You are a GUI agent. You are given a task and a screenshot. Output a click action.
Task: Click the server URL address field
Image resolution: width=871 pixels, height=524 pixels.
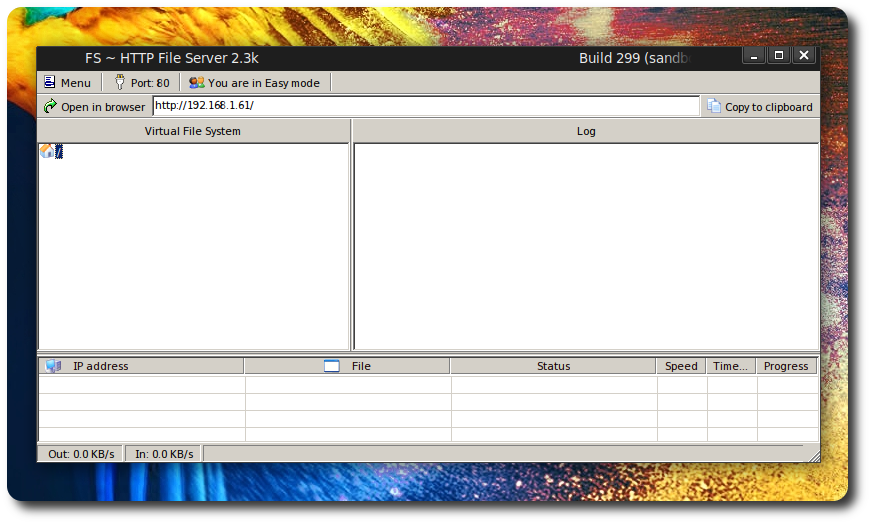click(x=425, y=106)
